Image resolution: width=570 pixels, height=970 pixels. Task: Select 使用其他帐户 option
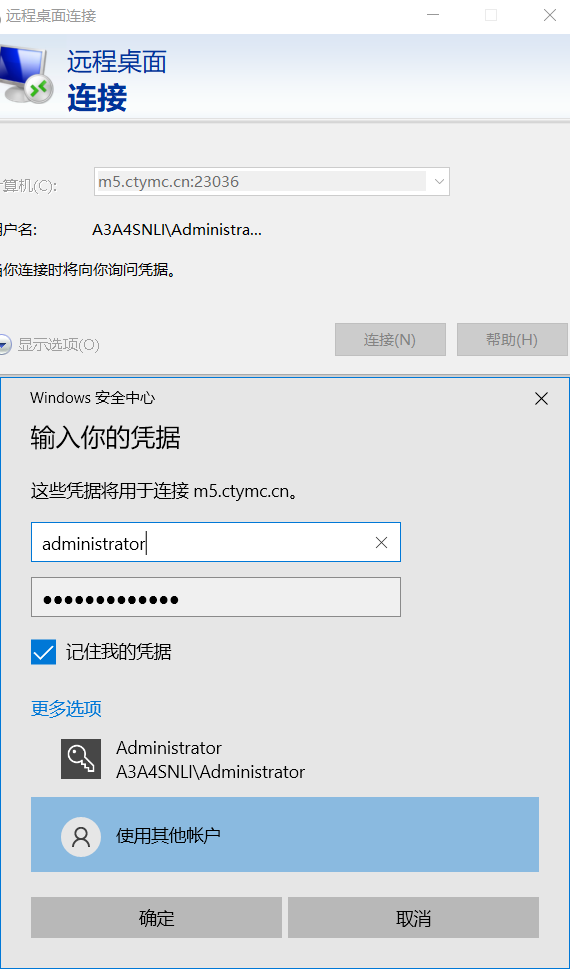[285, 835]
